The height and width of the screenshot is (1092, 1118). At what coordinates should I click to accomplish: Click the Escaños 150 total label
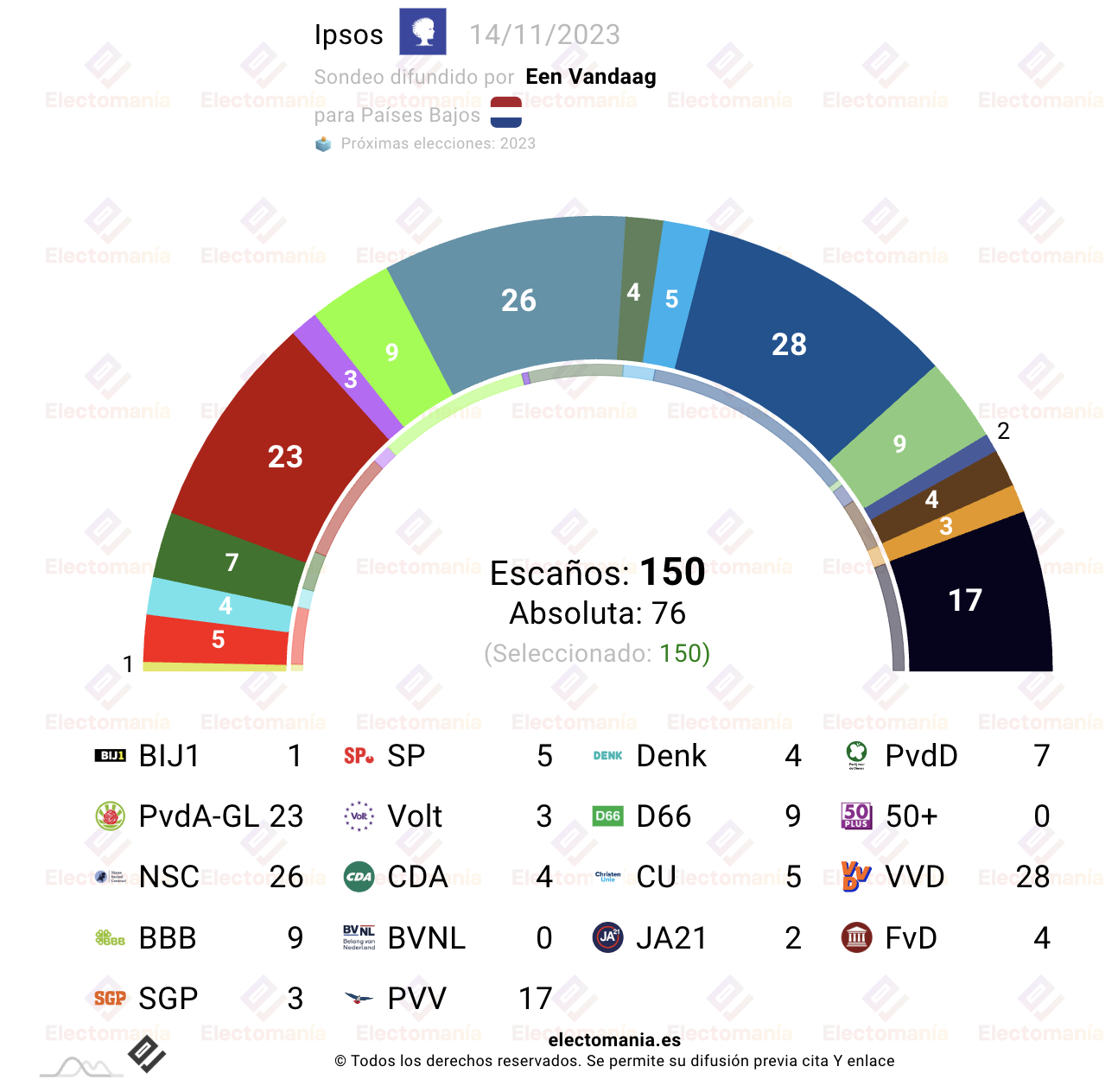point(597,573)
